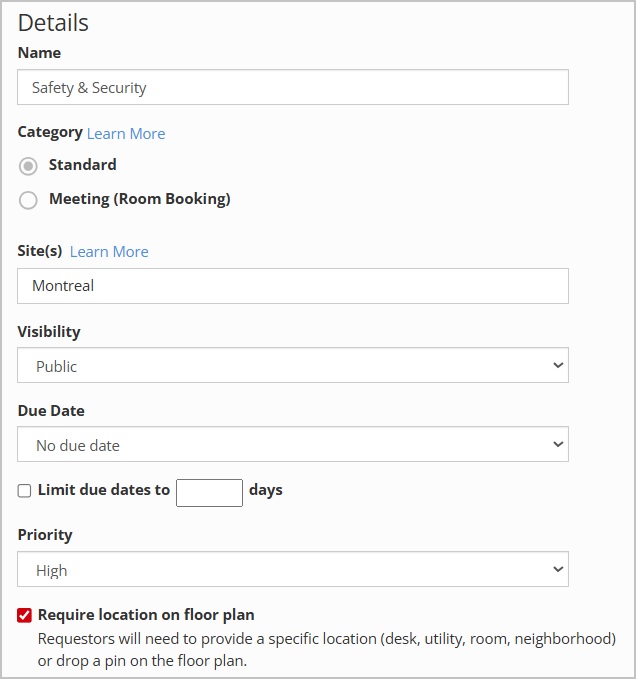The width and height of the screenshot is (636, 679).
Task: Select the Standard category radio button
Action: pos(28,166)
